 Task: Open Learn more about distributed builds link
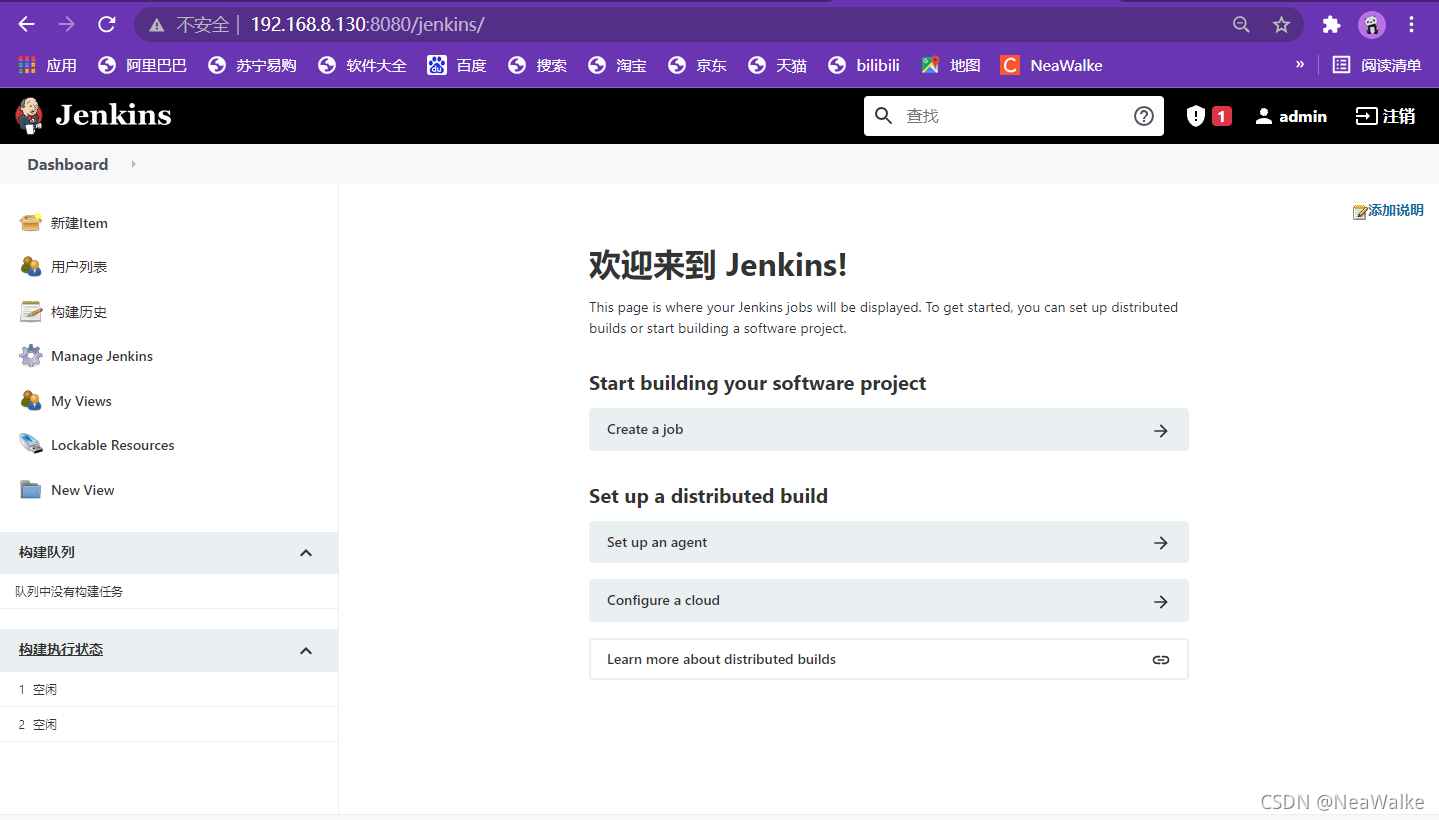(x=888, y=660)
